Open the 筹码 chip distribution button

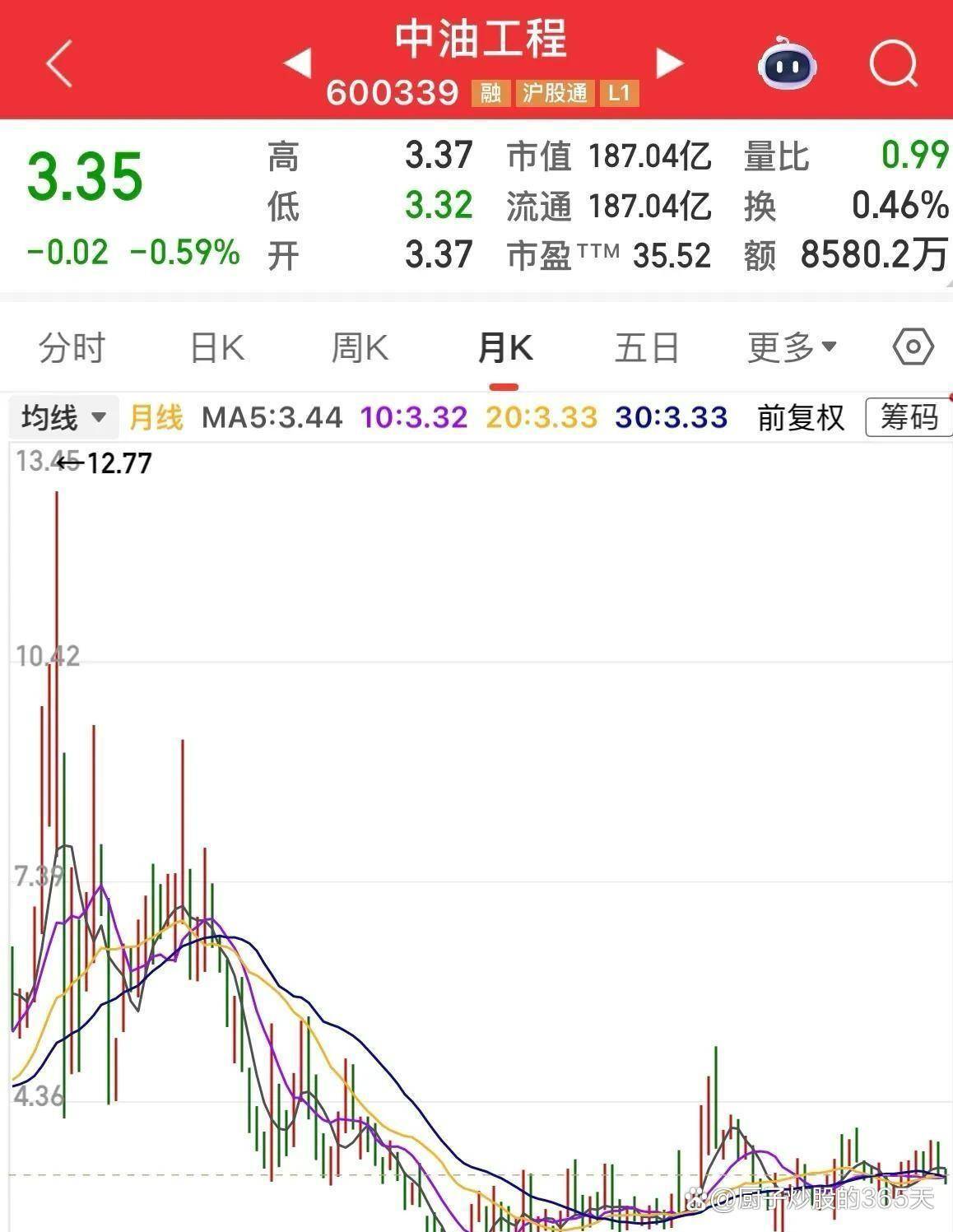[909, 418]
